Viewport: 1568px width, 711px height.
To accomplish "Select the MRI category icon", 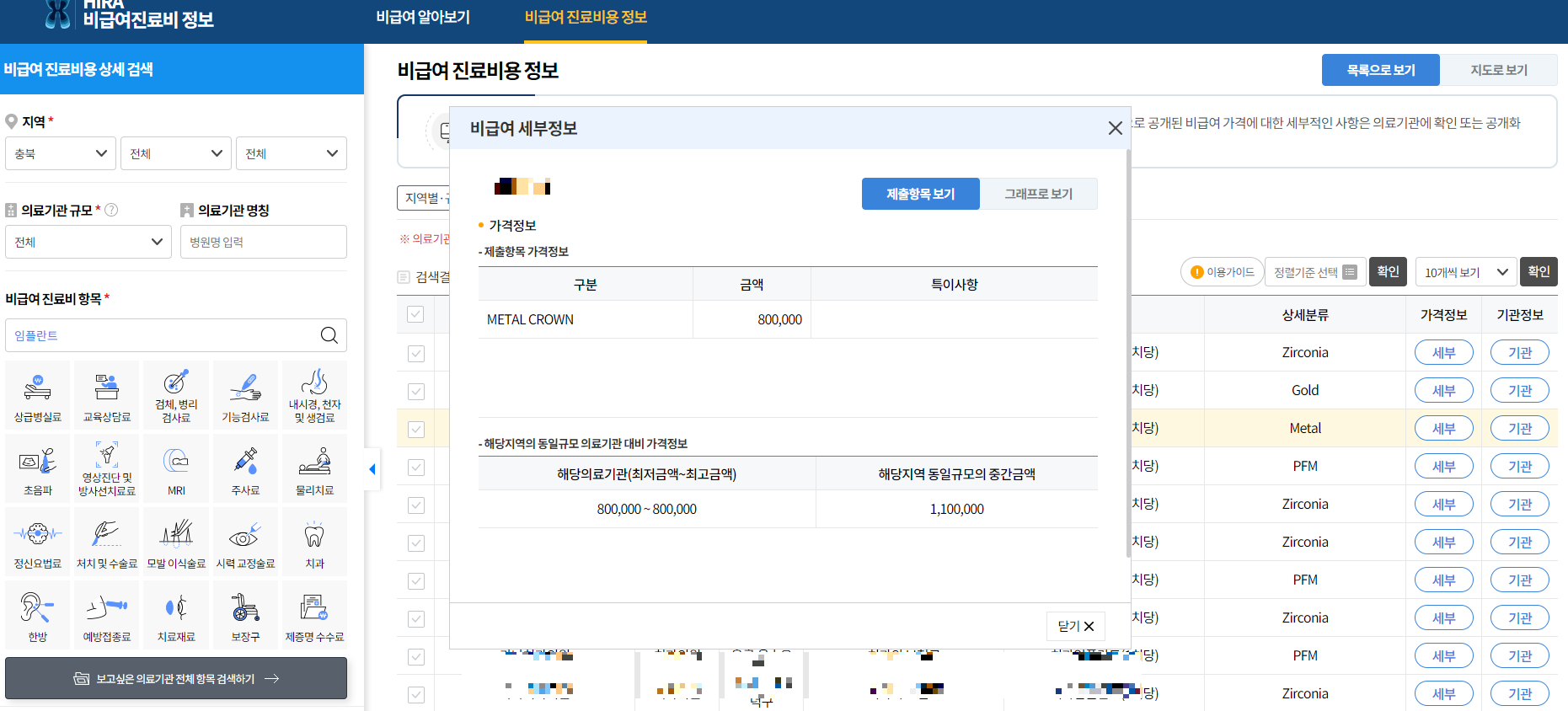I will 176,468.
